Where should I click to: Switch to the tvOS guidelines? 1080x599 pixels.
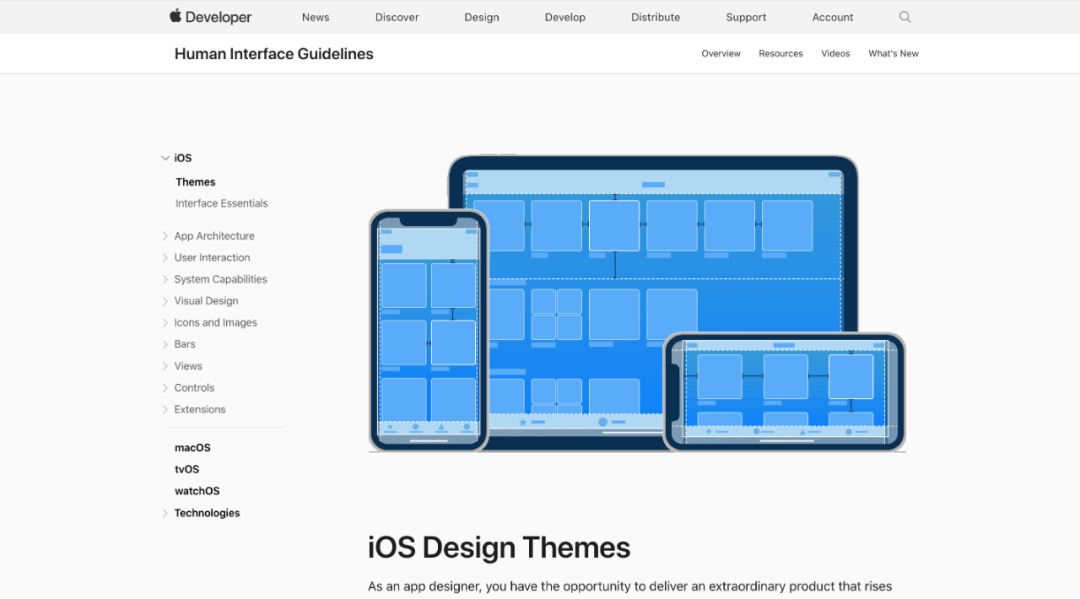coord(187,469)
